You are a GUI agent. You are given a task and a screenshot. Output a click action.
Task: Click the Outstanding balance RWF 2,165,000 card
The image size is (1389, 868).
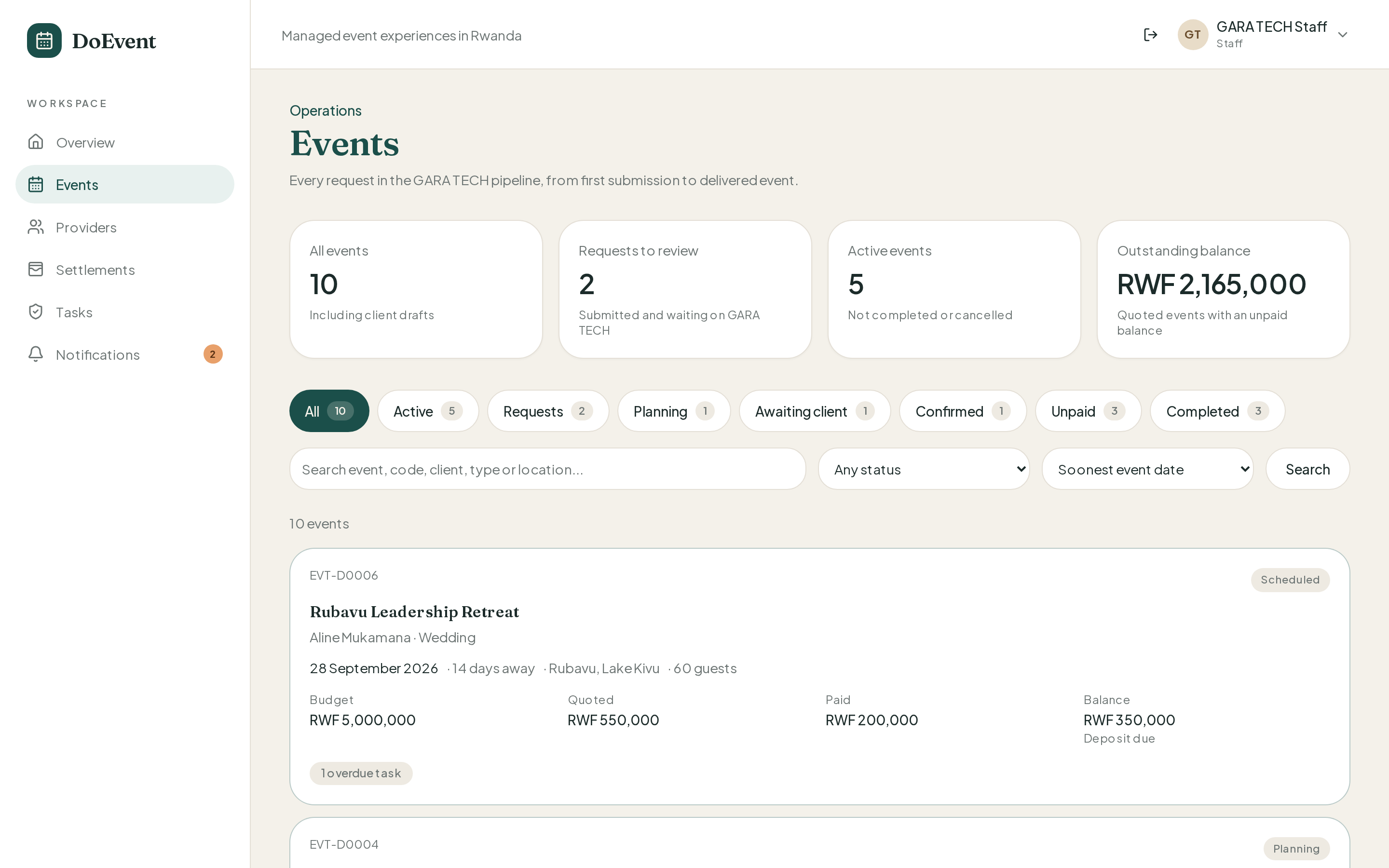[x=1223, y=289]
